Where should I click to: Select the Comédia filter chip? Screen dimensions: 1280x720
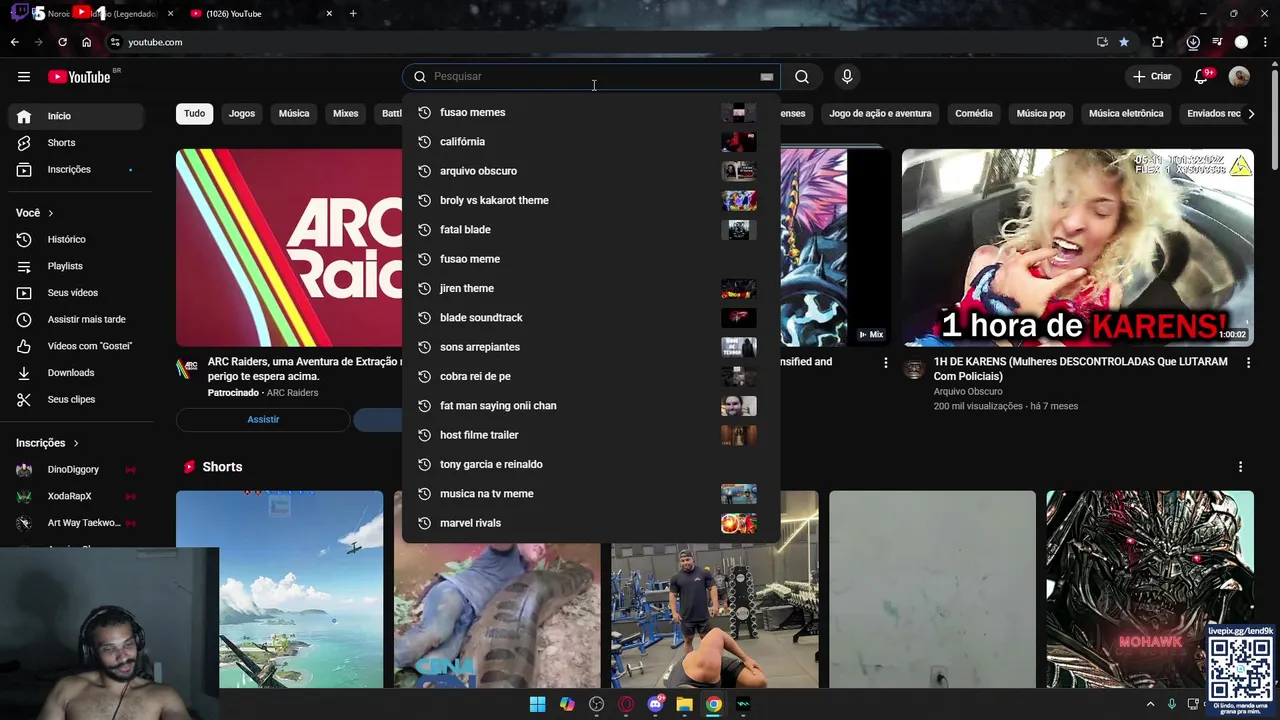pos(974,114)
